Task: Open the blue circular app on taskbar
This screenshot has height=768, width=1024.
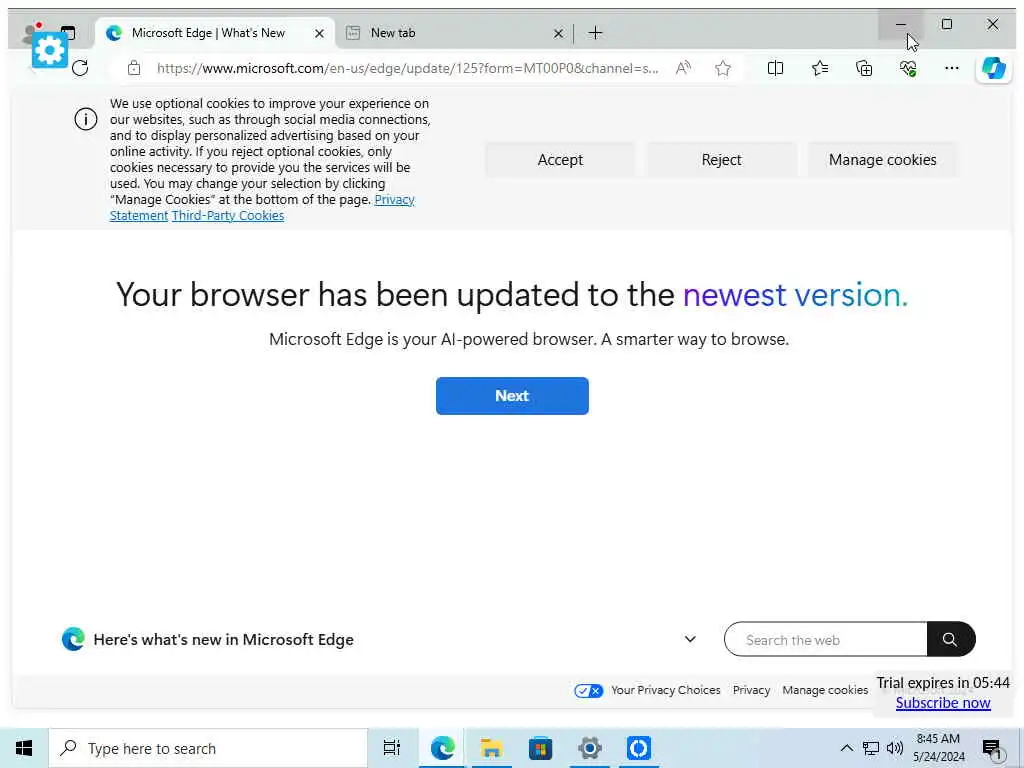Action: (638, 748)
